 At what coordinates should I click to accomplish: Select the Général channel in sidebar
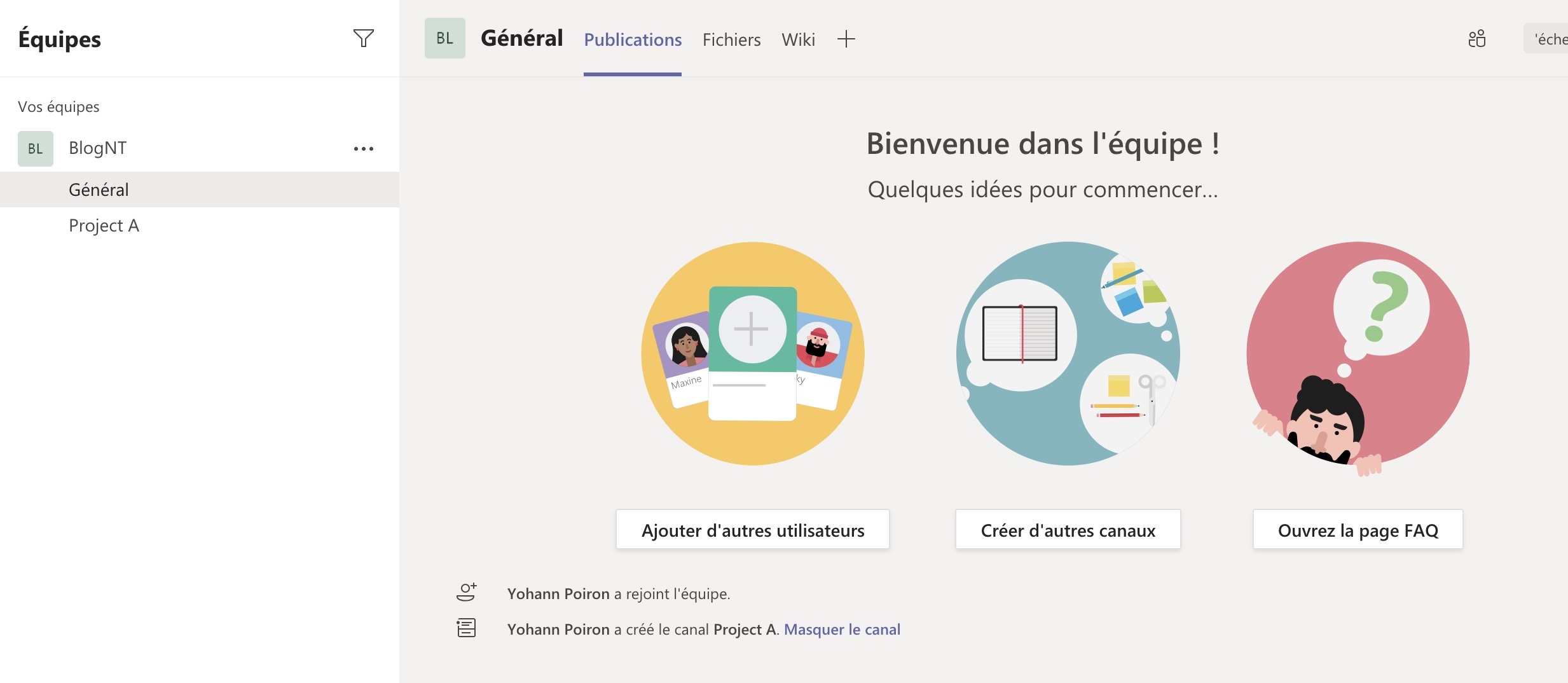point(99,190)
